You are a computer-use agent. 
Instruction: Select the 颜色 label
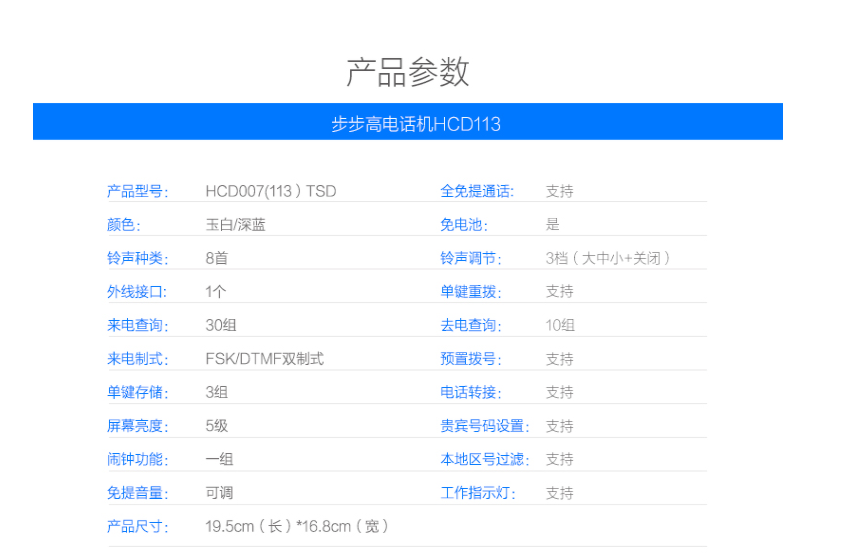(x=124, y=225)
